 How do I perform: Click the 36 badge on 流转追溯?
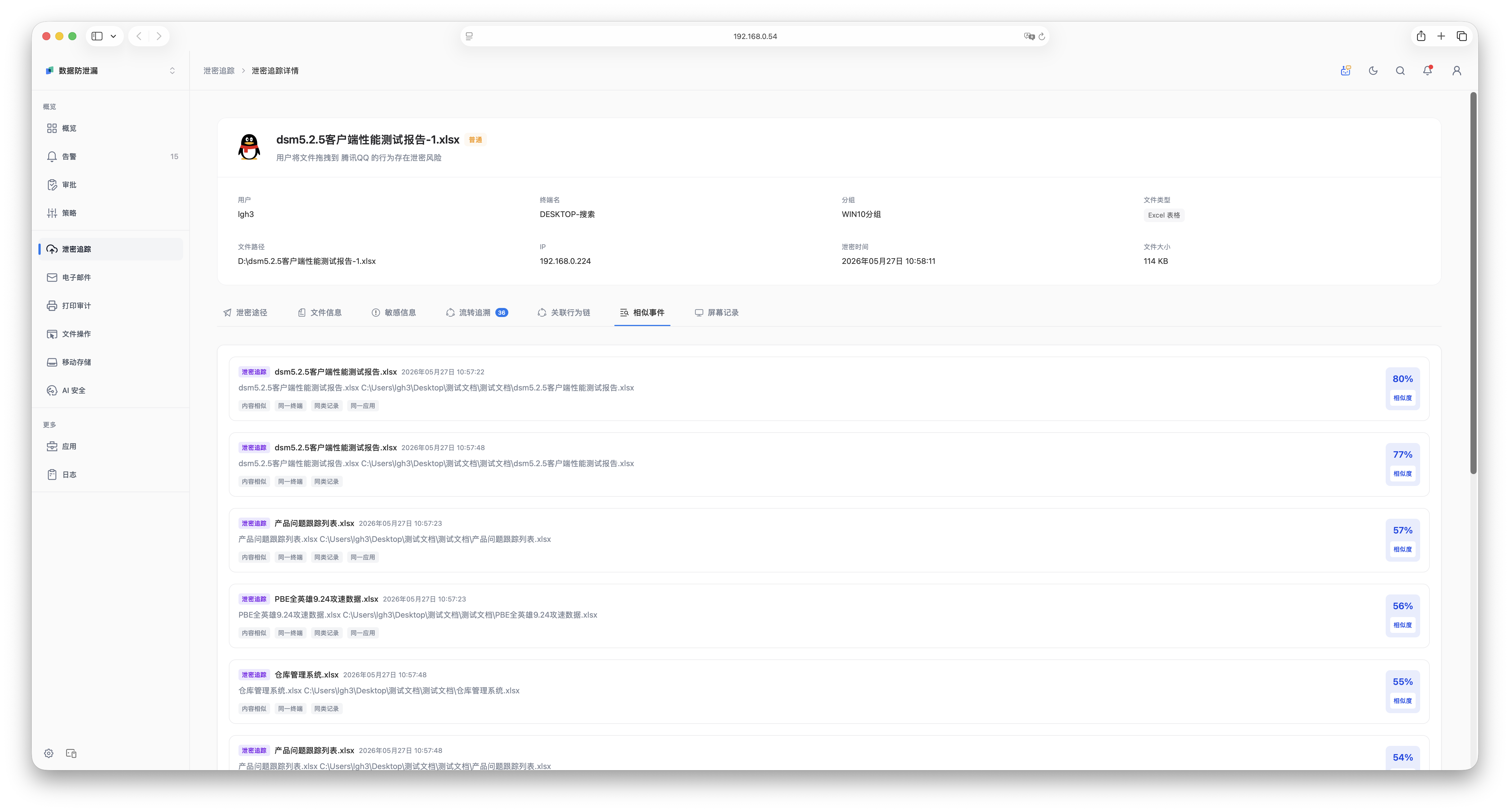click(x=501, y=312)
